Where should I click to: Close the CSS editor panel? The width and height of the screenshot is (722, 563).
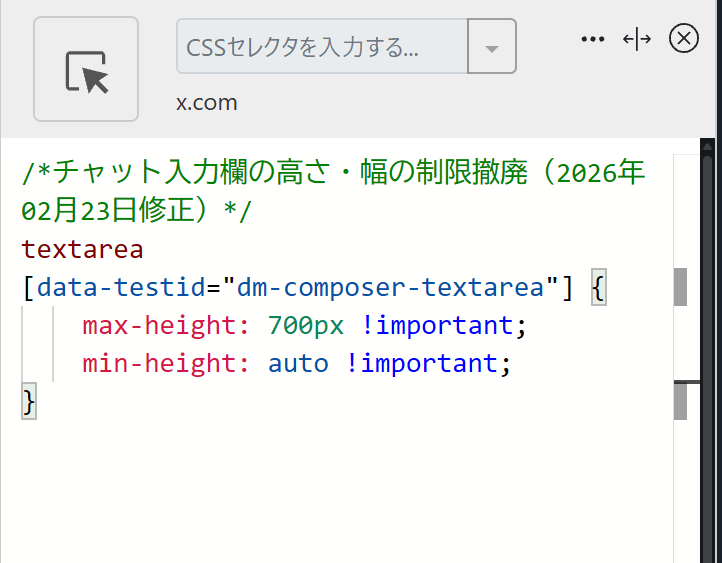point(683,39)
